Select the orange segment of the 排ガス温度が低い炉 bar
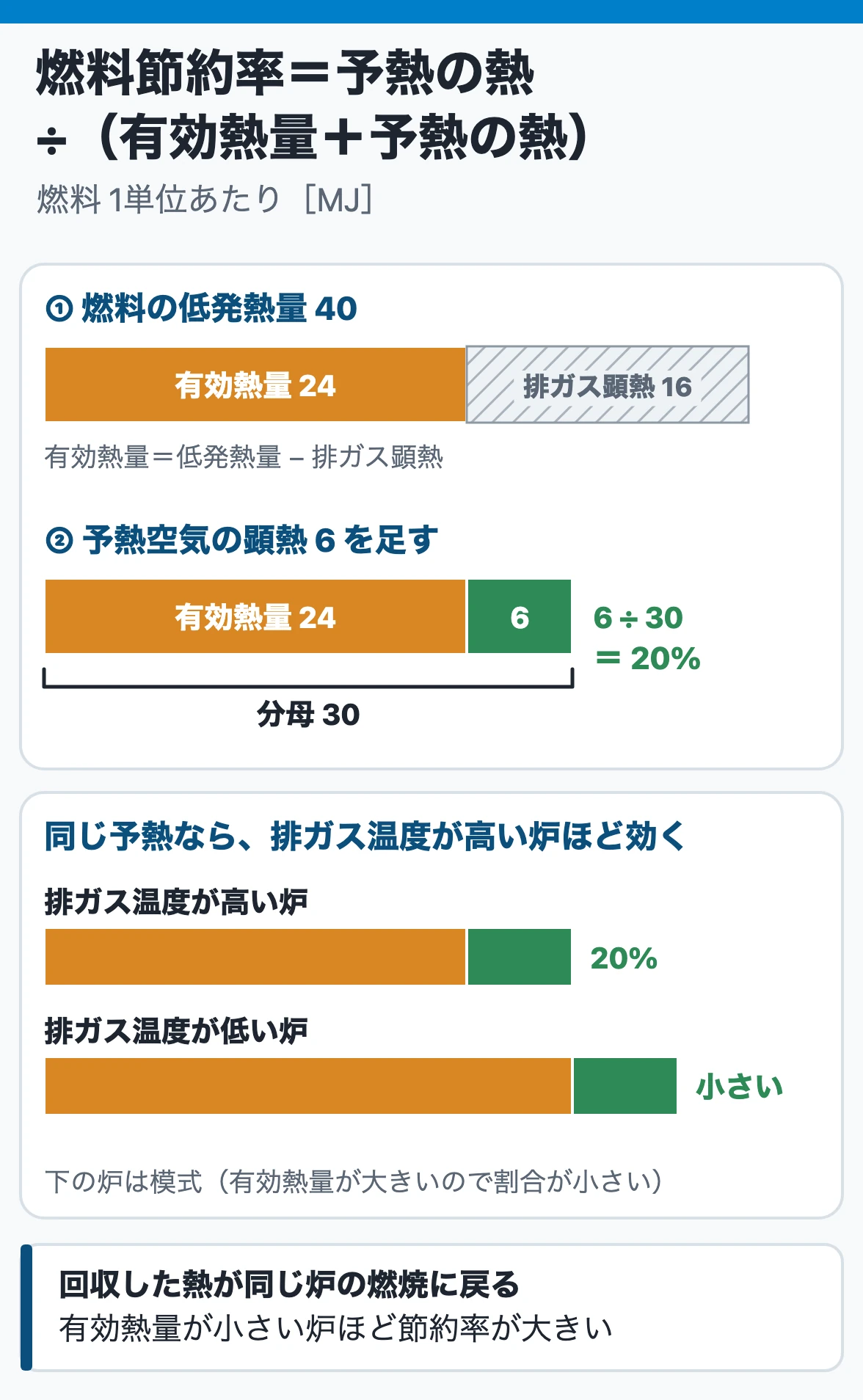 tap(308, 1086)
